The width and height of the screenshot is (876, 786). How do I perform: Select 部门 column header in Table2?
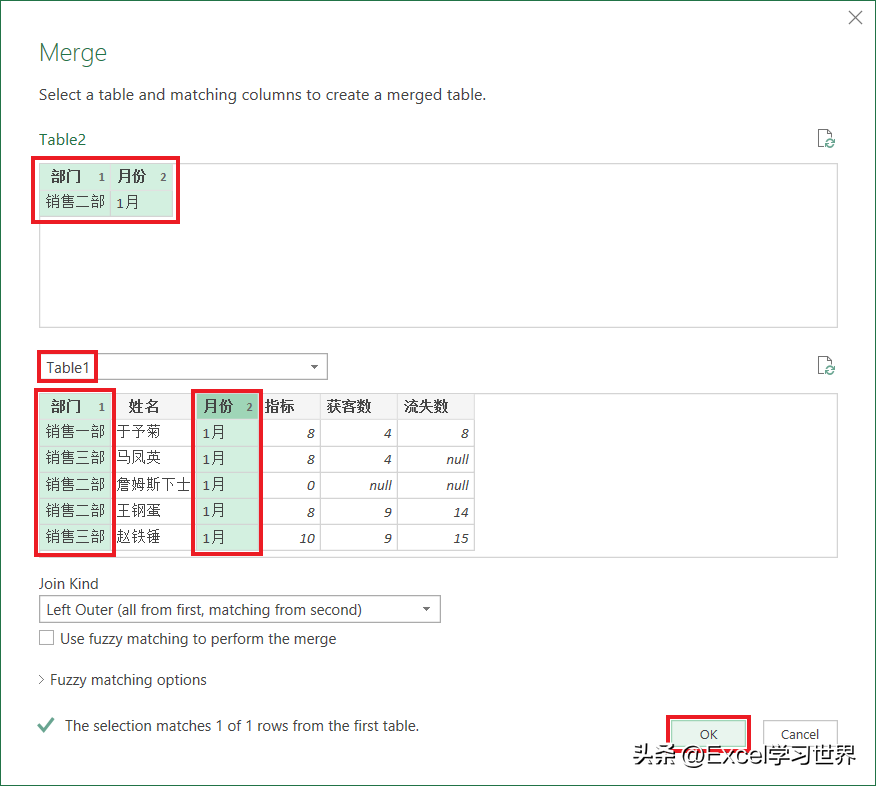[x=75, y=177]
